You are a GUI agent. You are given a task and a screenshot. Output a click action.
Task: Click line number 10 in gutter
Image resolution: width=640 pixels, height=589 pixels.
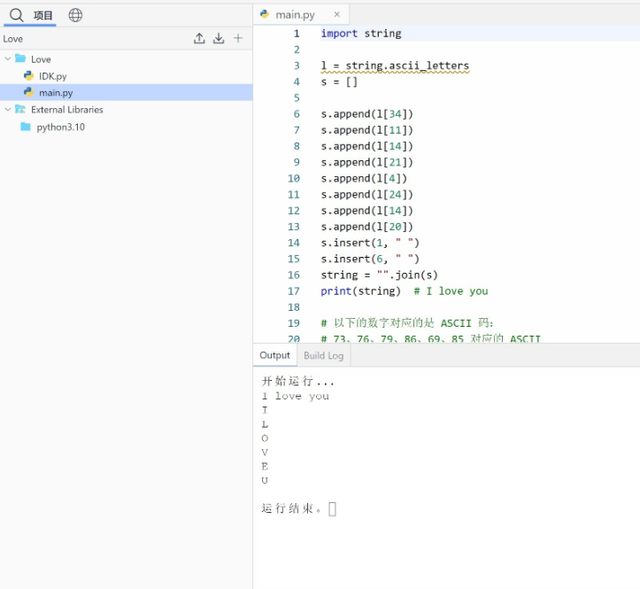click(293, 178)
